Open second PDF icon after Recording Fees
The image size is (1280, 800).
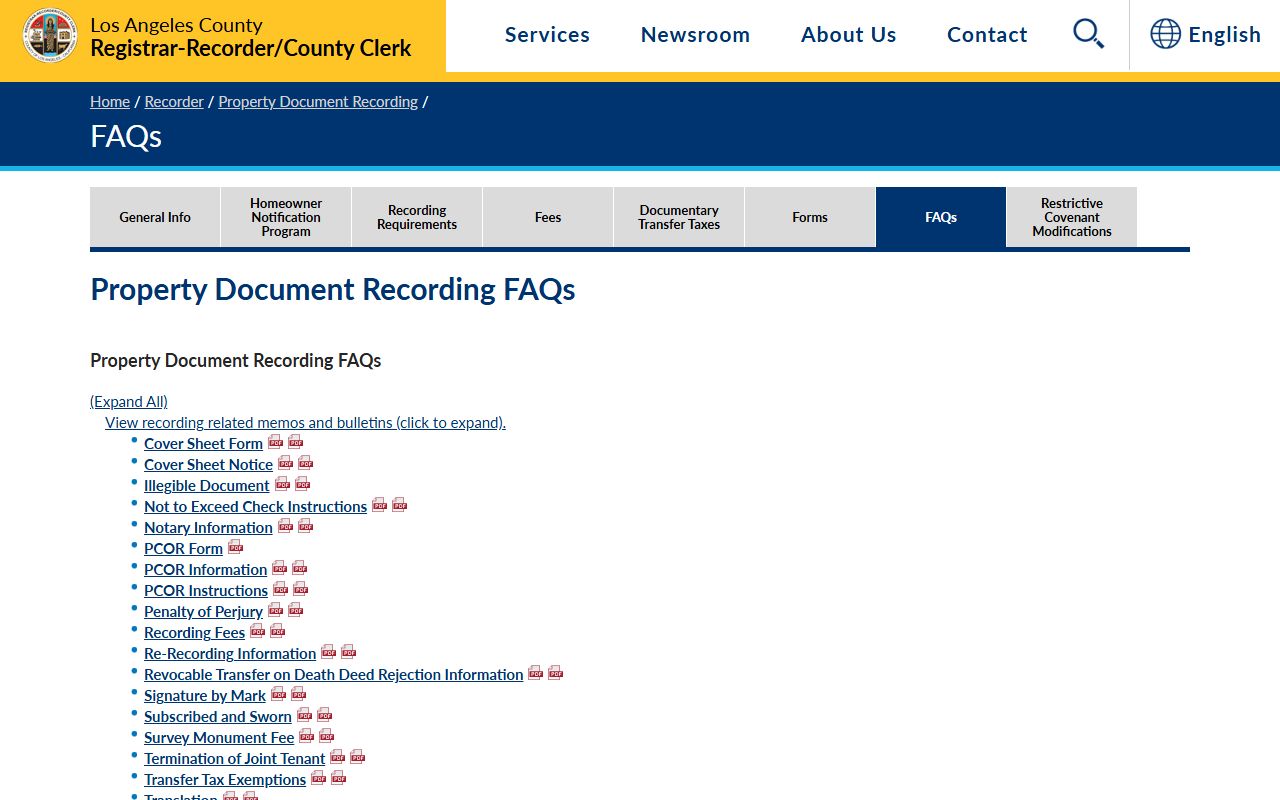tap(277, 631)
